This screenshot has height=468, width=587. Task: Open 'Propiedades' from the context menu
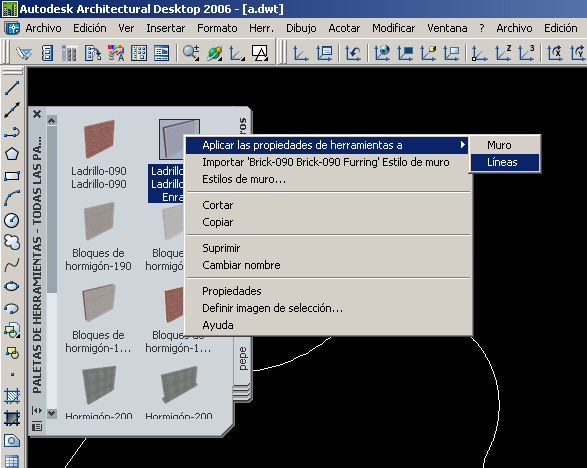(327, 291)
